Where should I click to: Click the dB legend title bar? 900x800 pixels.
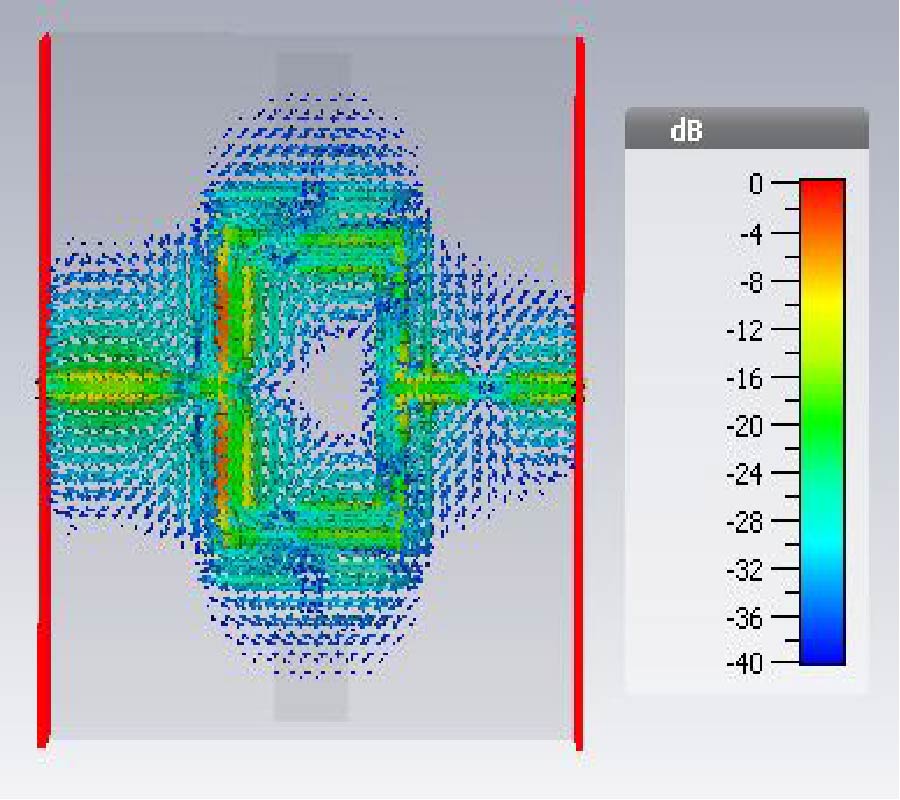(746, 130)
